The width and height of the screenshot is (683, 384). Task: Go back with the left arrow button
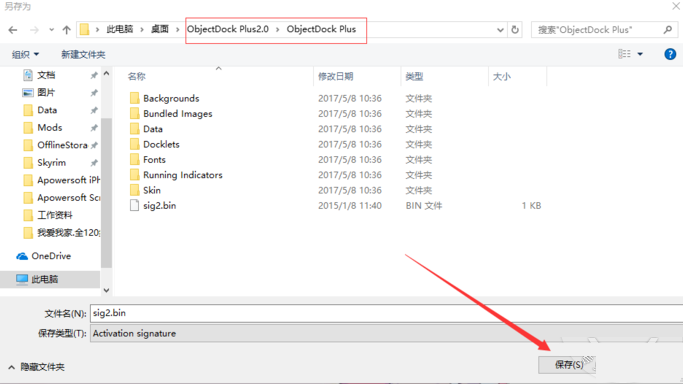[13, 30]
